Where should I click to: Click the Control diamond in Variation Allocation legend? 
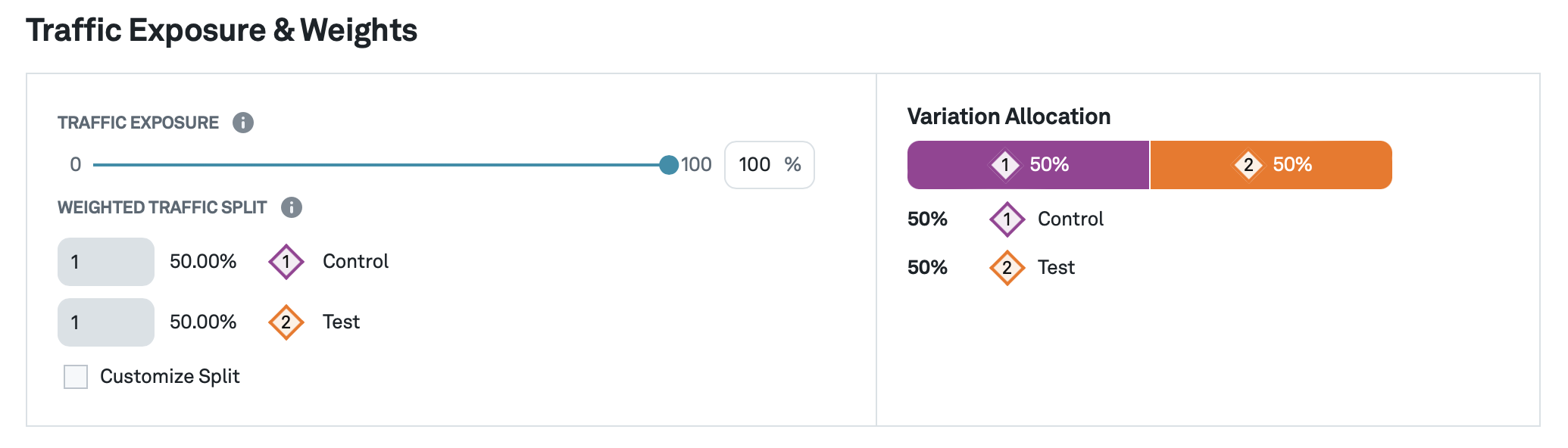1007,219
